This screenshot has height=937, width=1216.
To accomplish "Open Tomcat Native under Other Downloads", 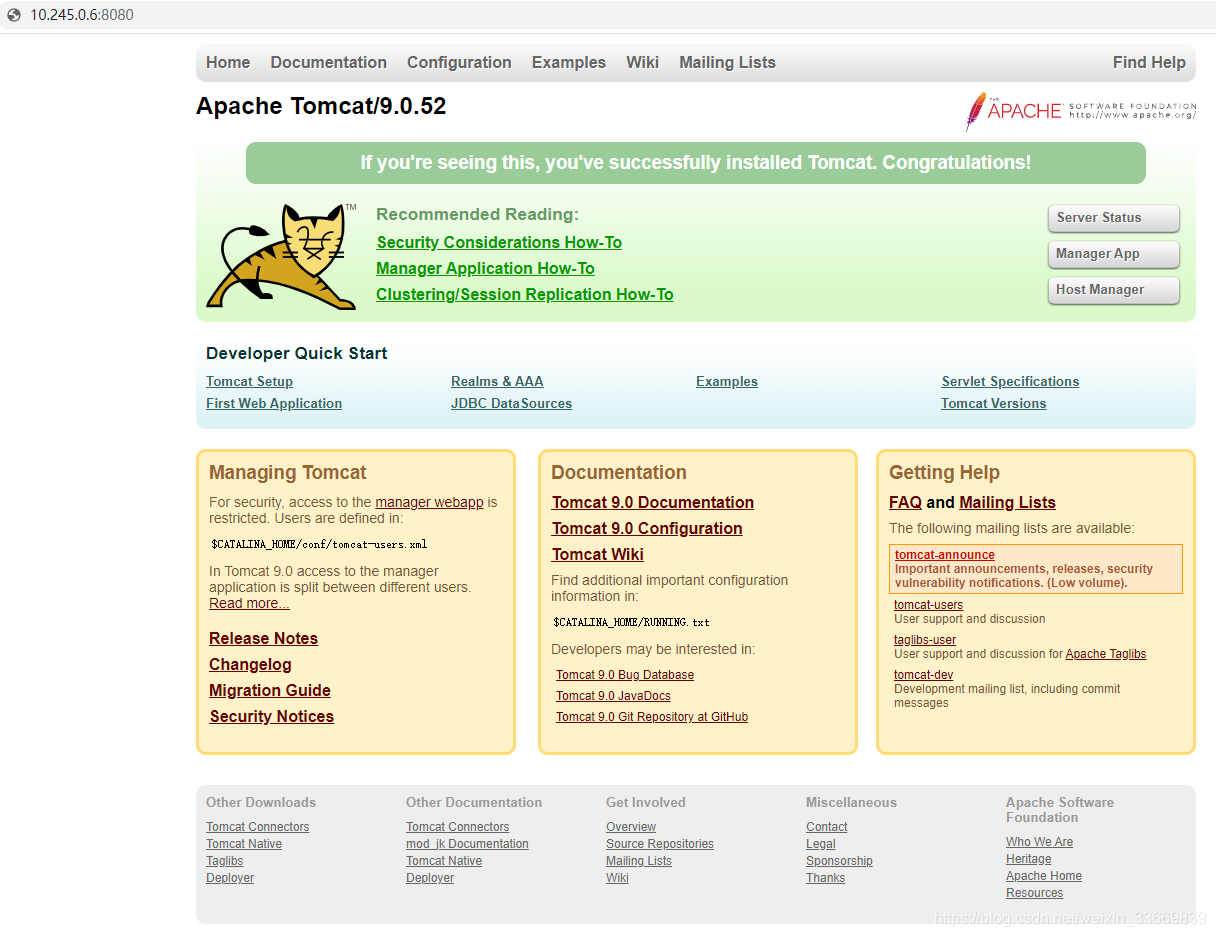I will tap(244, 844).
